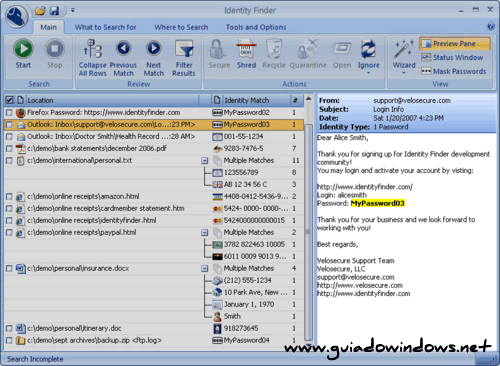Screen dimensions: 500x366
Task: Click the Stop search icon
Action: click(x=54, y=49)
